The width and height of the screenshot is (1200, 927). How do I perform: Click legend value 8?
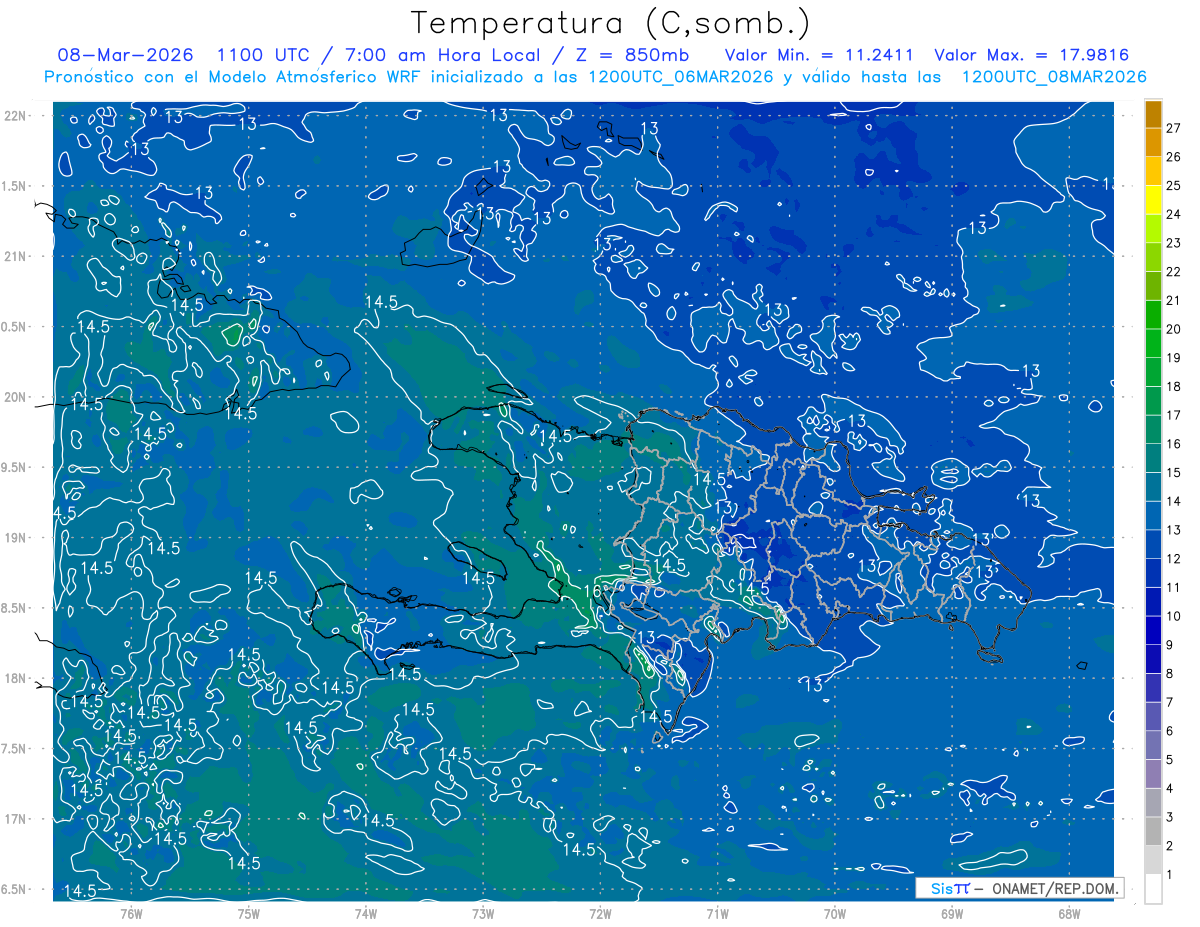1169,673
